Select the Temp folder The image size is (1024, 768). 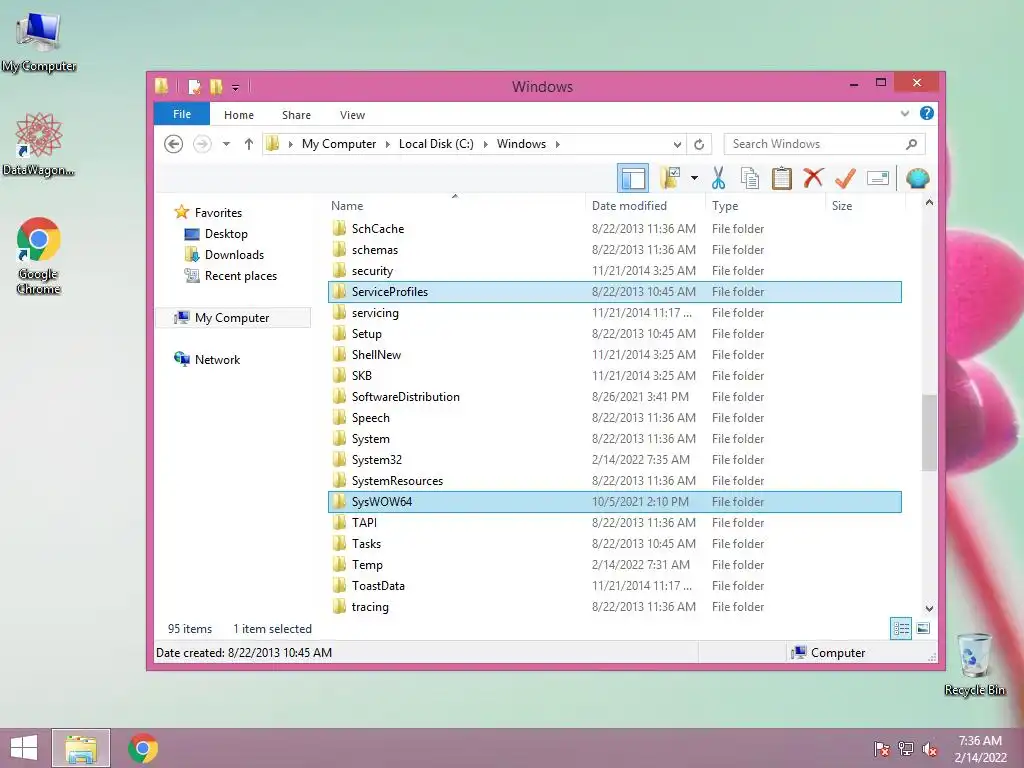click(x=366, y=565)
